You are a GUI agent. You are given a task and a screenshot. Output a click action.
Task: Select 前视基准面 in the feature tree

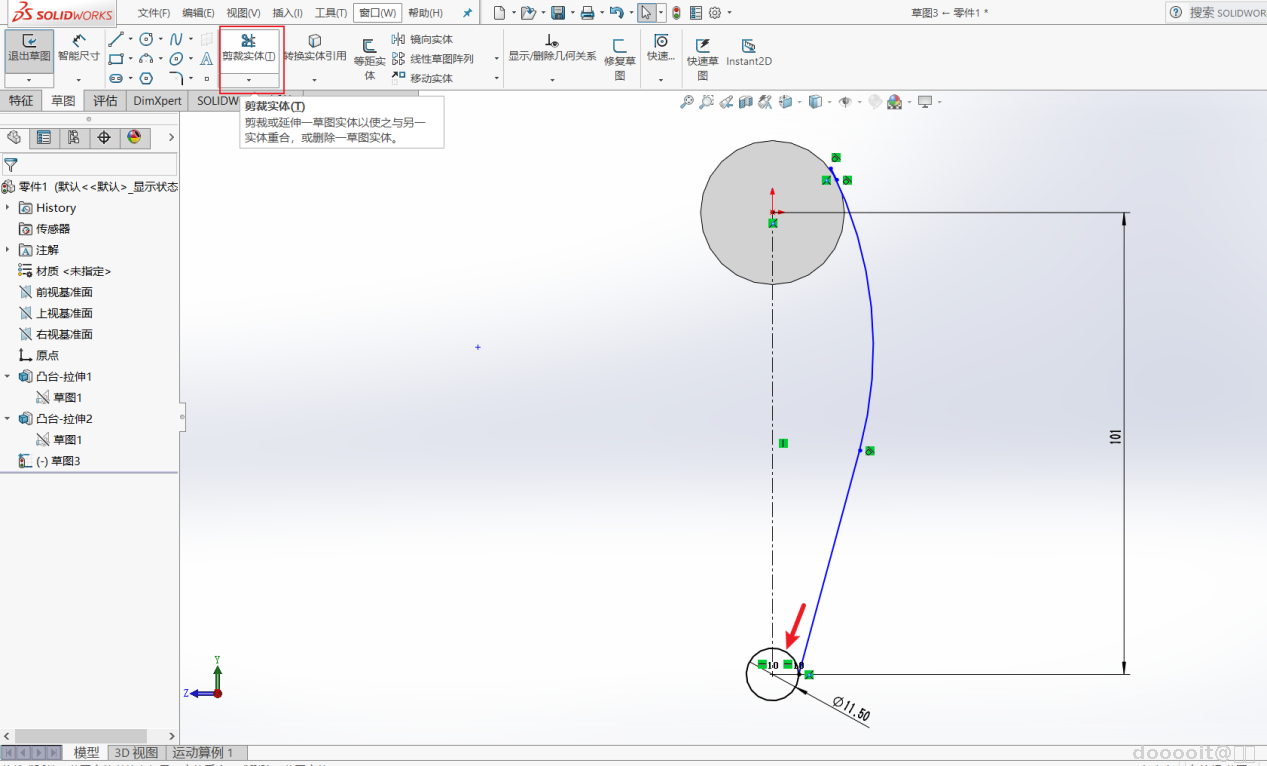[x=64, y=292]
